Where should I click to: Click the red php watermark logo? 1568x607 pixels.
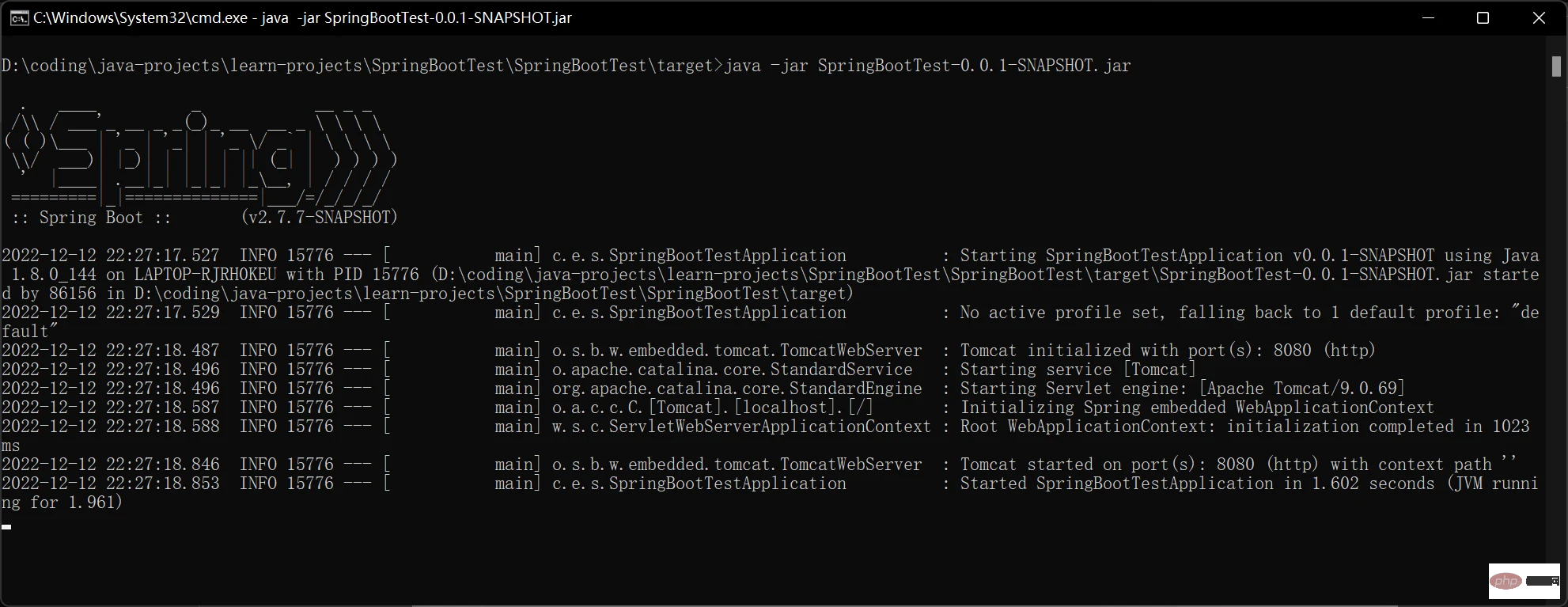pos(1506,582)
